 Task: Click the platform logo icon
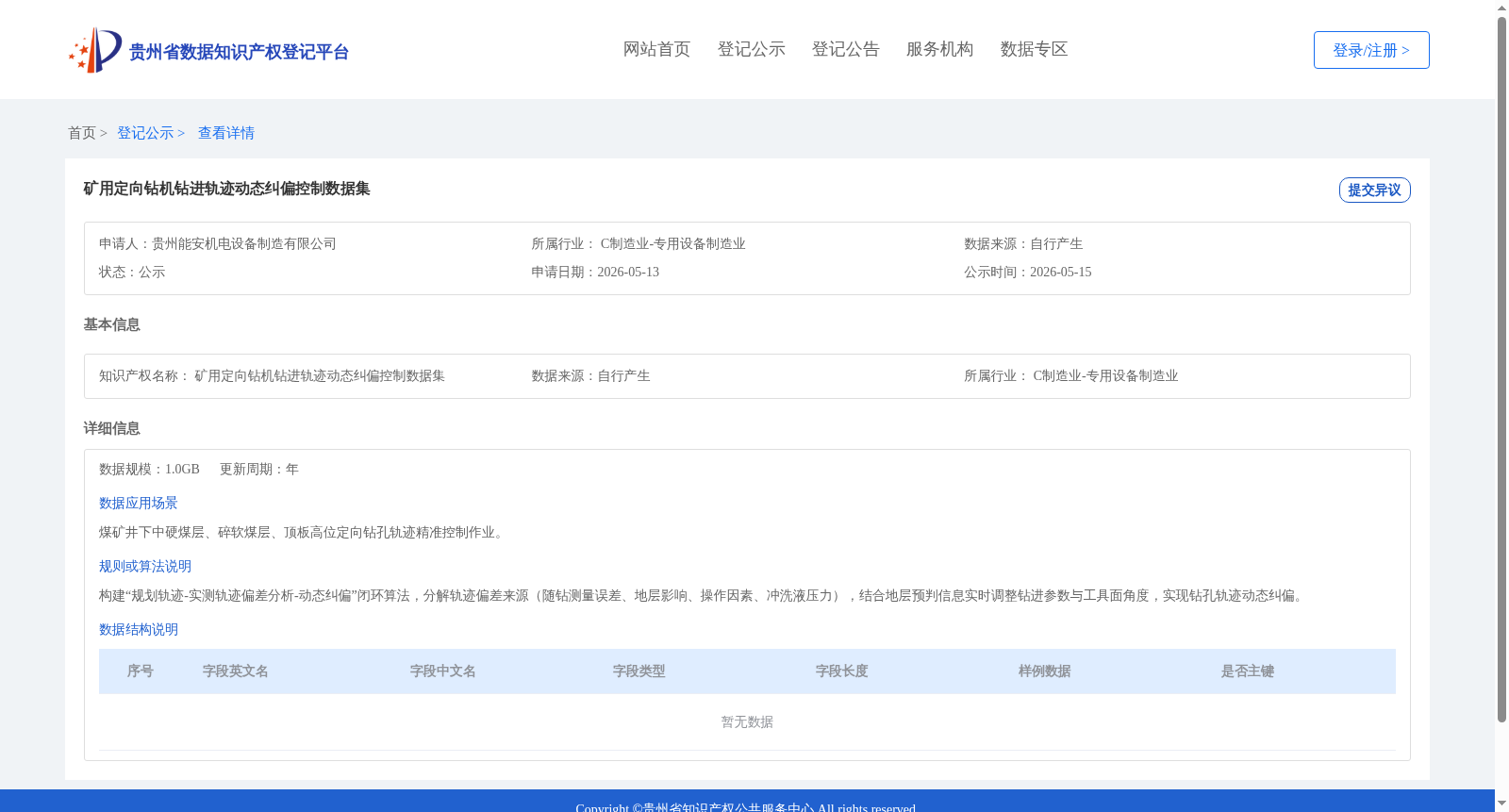point(95,50)
